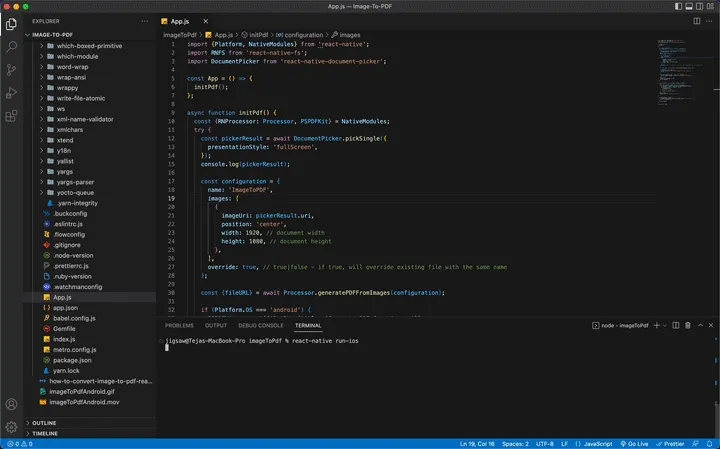
Task: Close the terminal panel
Action: (x=711, y=325)
